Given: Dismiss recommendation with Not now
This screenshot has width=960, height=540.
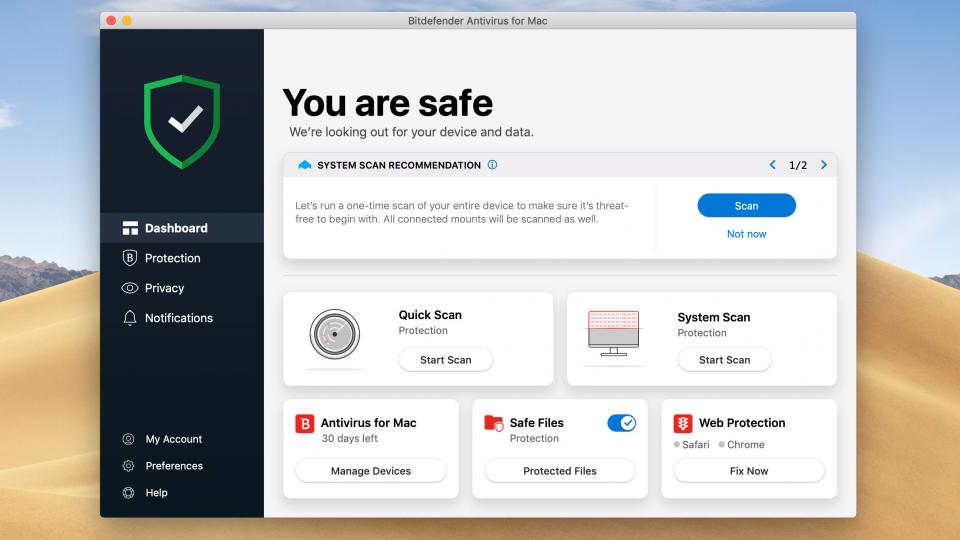Looking at the screenshot, I should click(x=746, y=234).
